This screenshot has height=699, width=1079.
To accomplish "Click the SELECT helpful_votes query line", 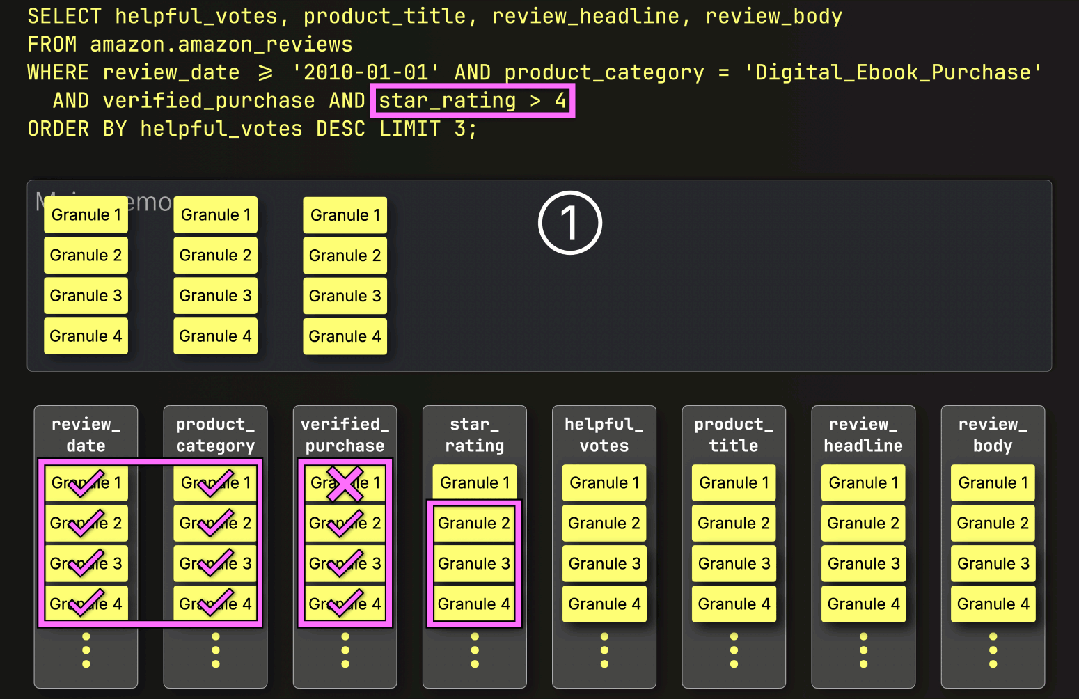I will pos(435,17).
